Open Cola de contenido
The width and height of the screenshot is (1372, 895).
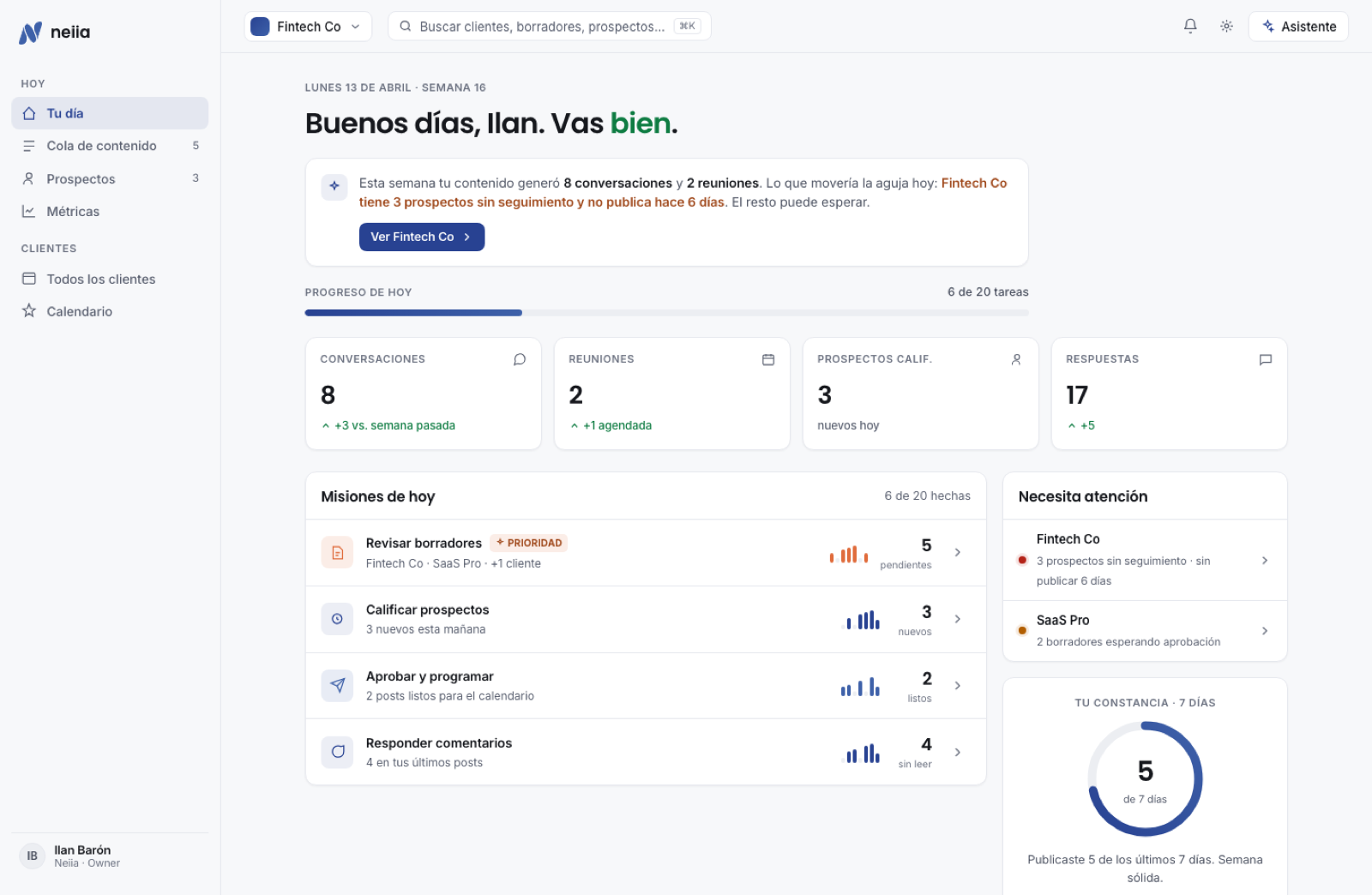(x=110, y=146)
